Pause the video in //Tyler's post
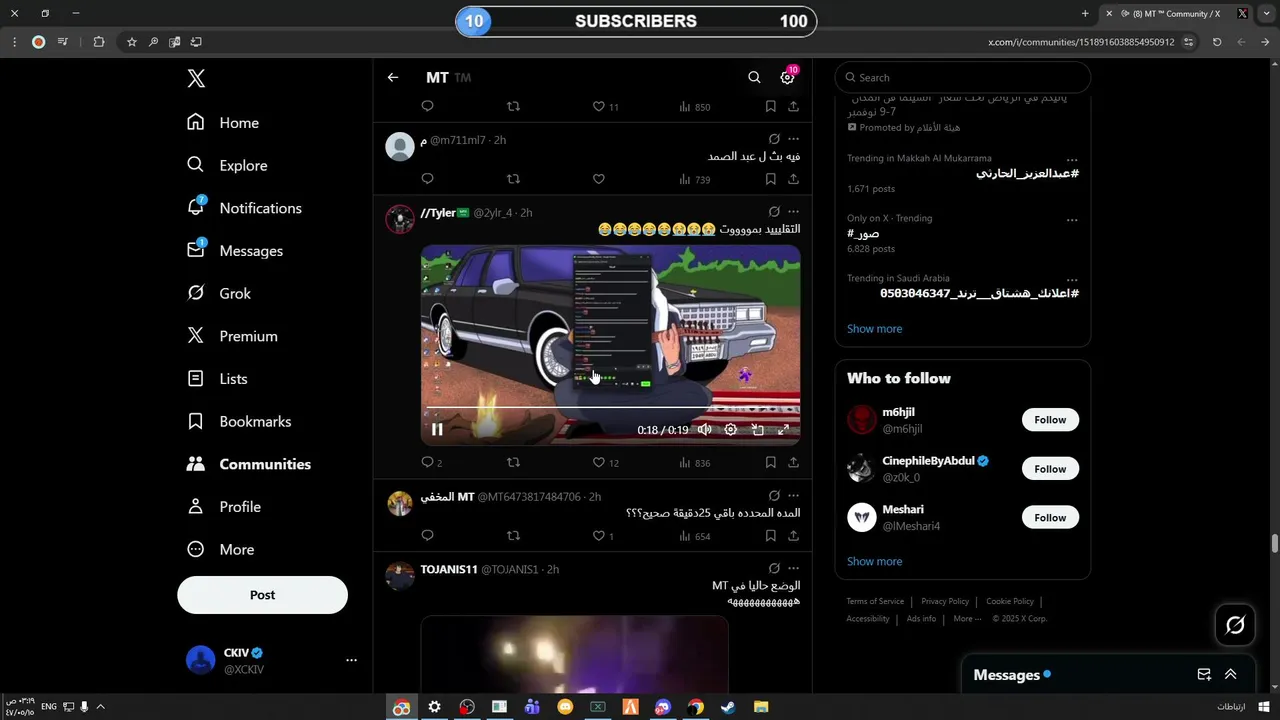Screen dimensions: 1280x720 click(437, 429)
